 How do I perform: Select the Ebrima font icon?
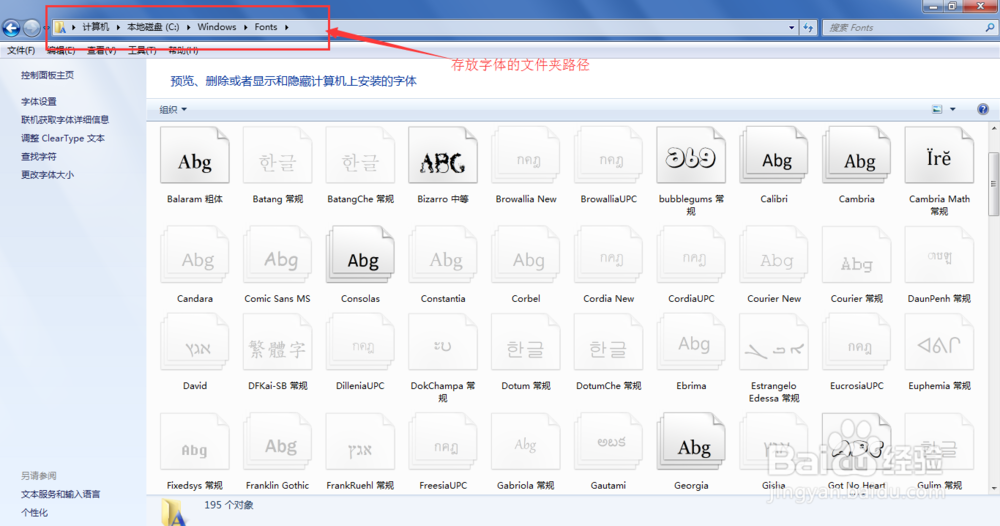pos(691,343)
